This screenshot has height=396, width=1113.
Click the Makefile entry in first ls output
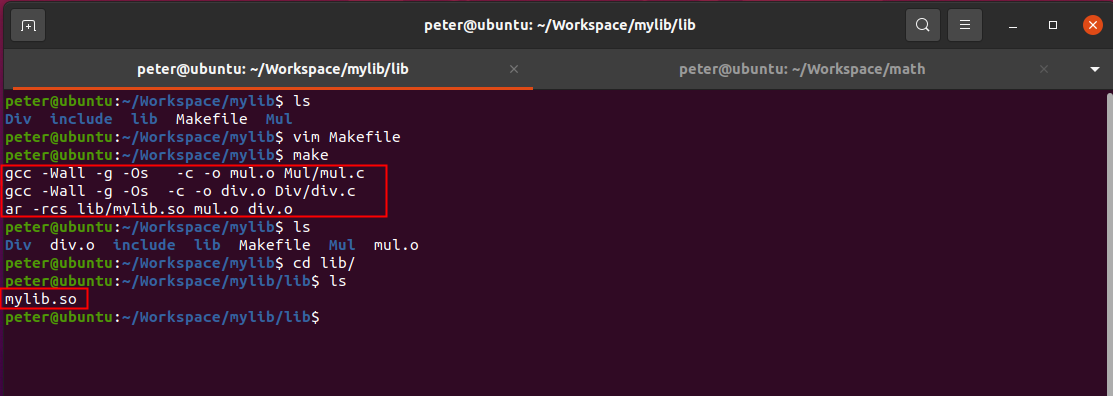(x=212, y=119)
